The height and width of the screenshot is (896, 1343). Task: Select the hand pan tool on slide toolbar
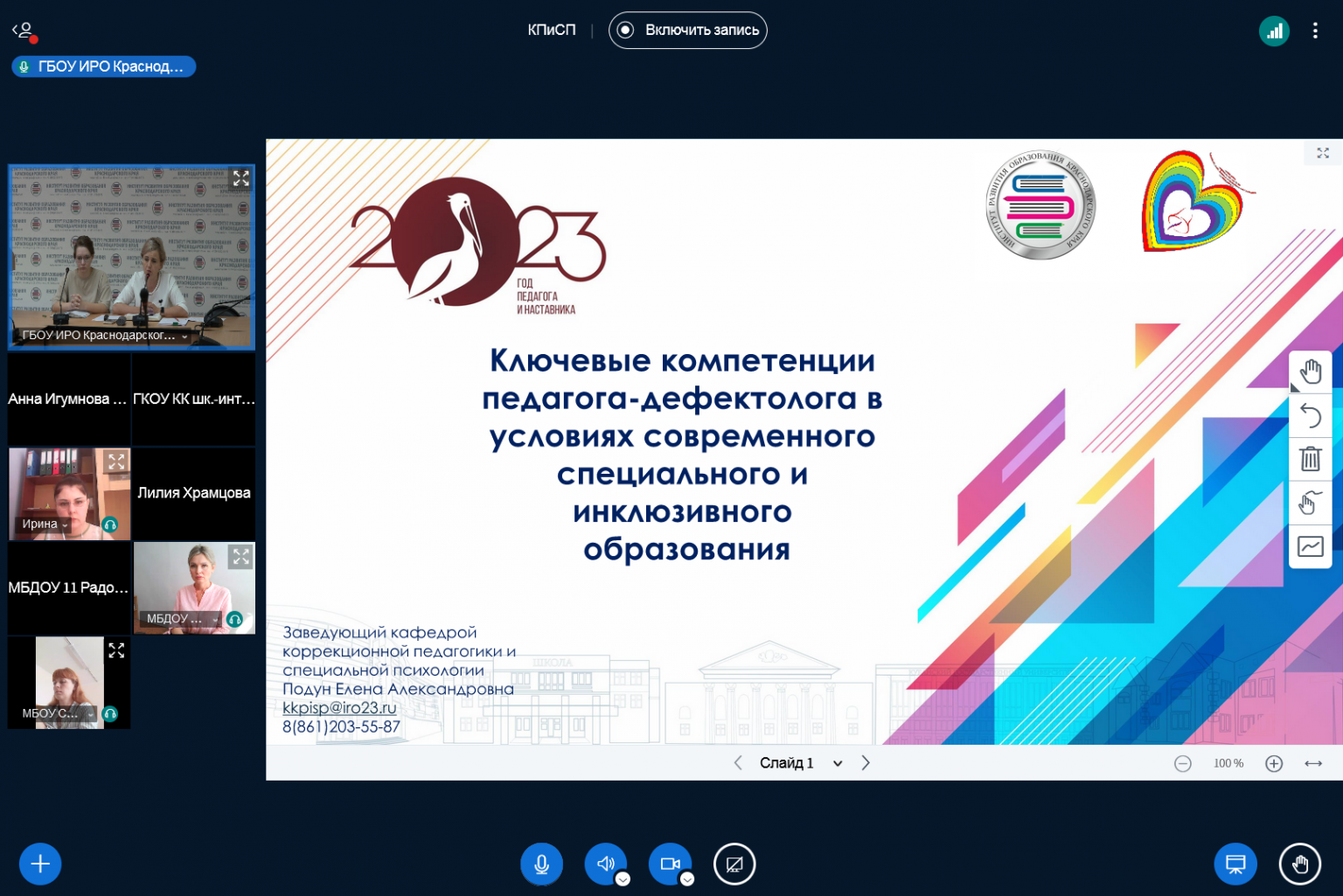coord(1310,372)
